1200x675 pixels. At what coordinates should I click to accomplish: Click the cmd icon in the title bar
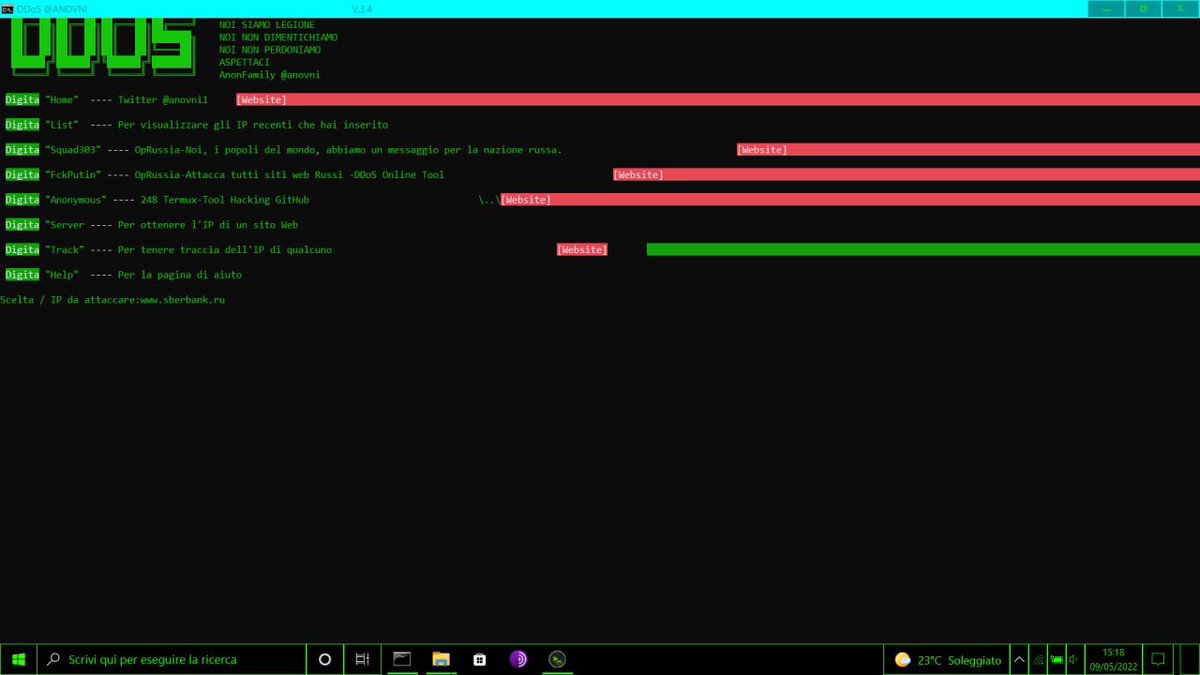click(7, 9)
